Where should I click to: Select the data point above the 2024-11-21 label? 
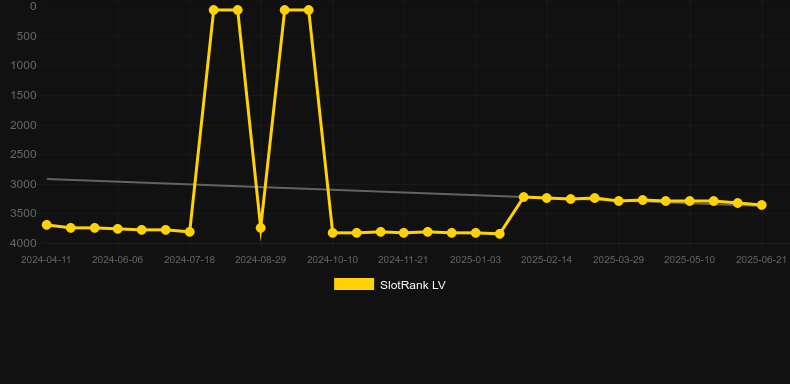[x=404, y=233]
